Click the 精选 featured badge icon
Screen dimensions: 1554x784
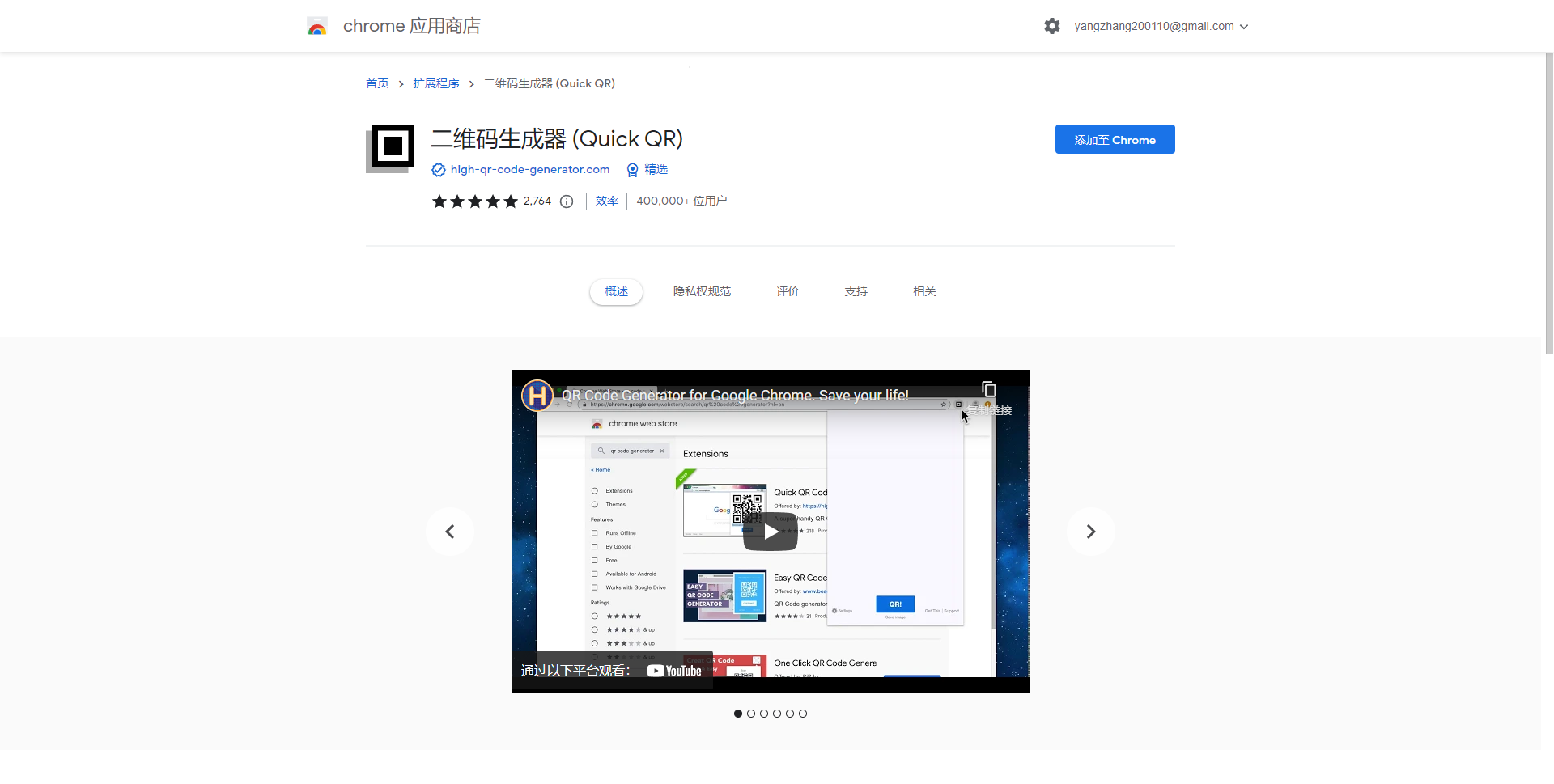(x=633, y=170)
